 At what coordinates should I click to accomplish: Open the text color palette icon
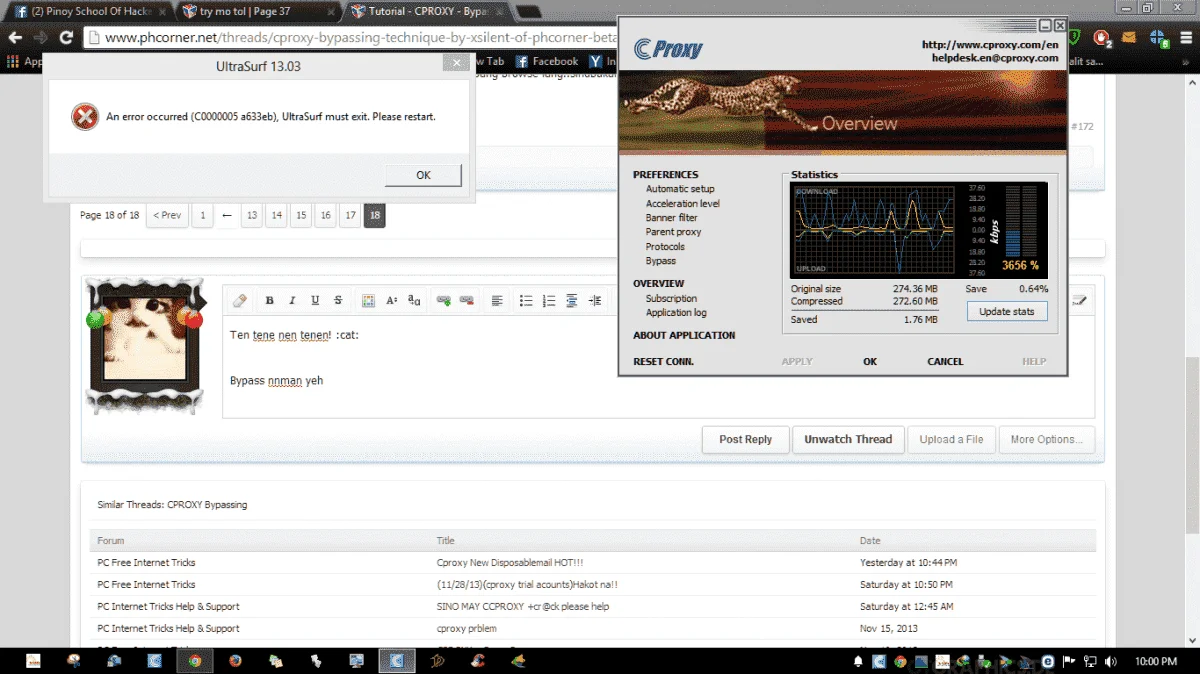point(368,300)
